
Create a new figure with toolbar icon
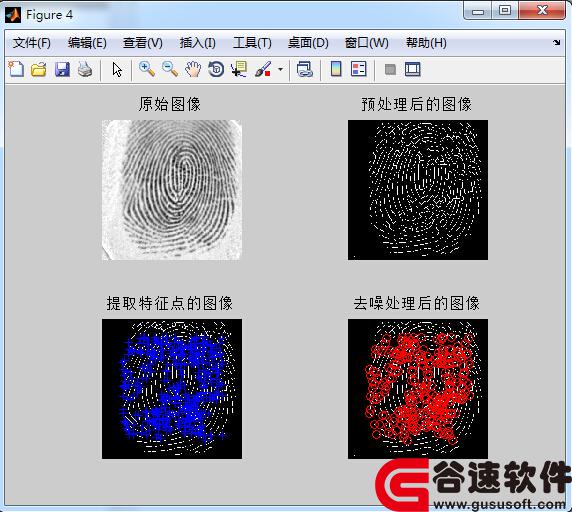(16, 69)
